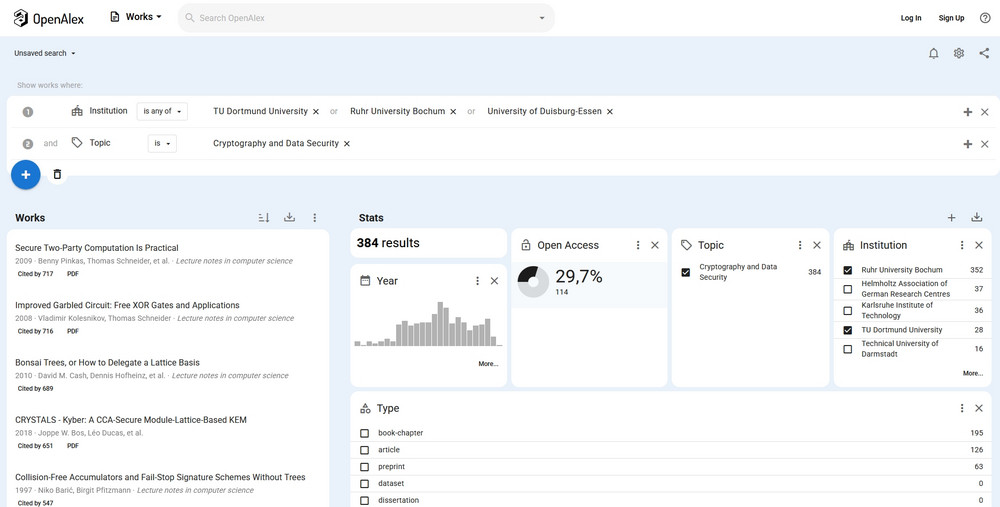This screenshot has width=1000, height=507.
Task: Open the help question mark icon
Action: tap(984, 17)
